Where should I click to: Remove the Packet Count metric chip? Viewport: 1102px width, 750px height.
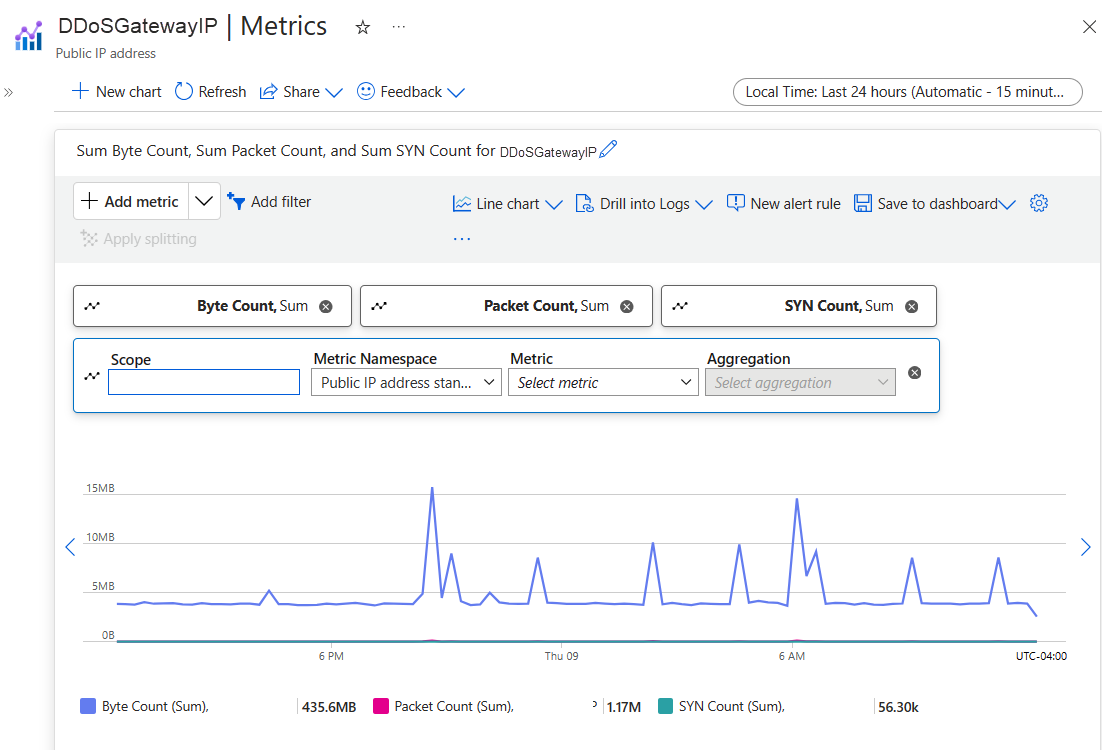pyautogui.click(x=626, y=307)
